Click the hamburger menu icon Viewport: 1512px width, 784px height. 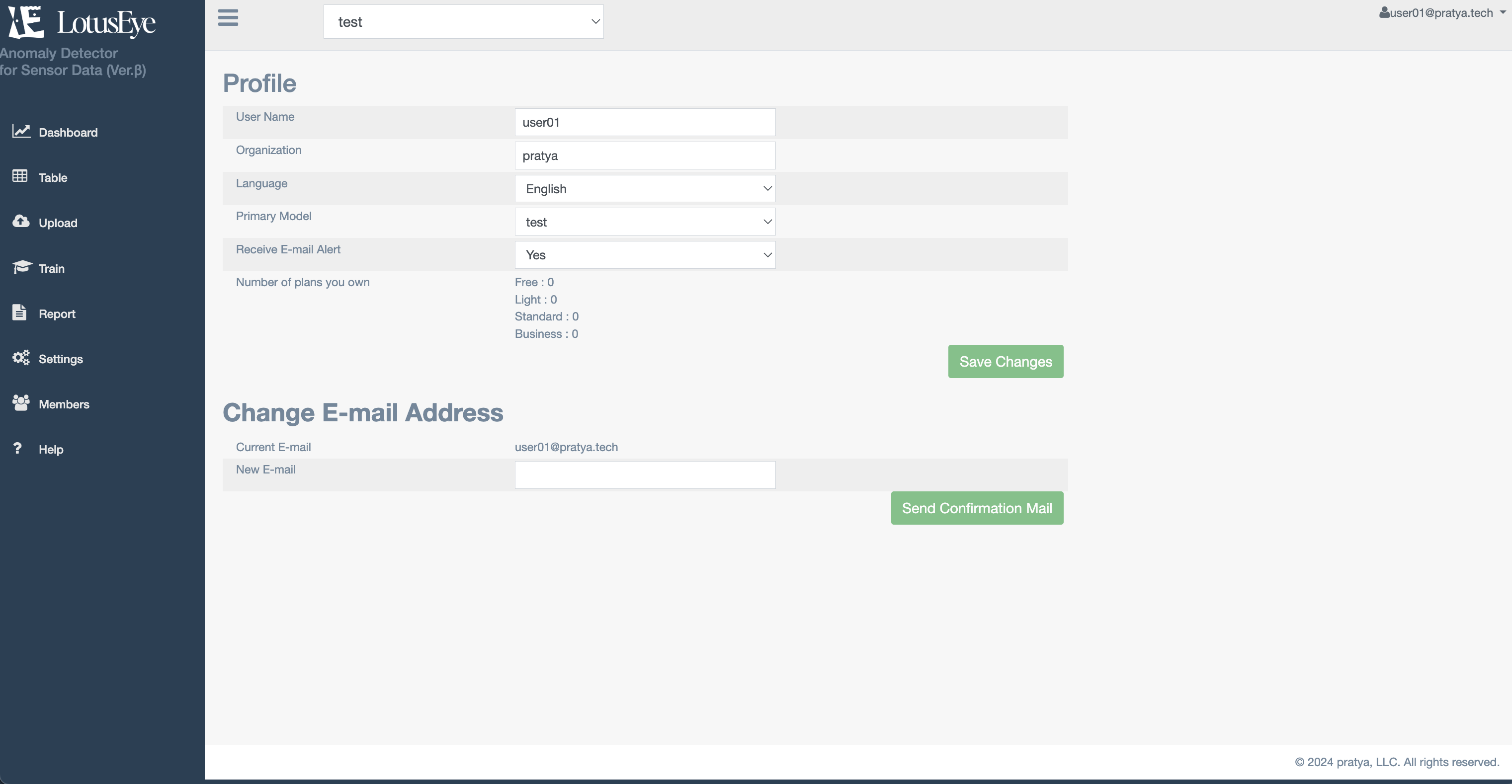228,17
